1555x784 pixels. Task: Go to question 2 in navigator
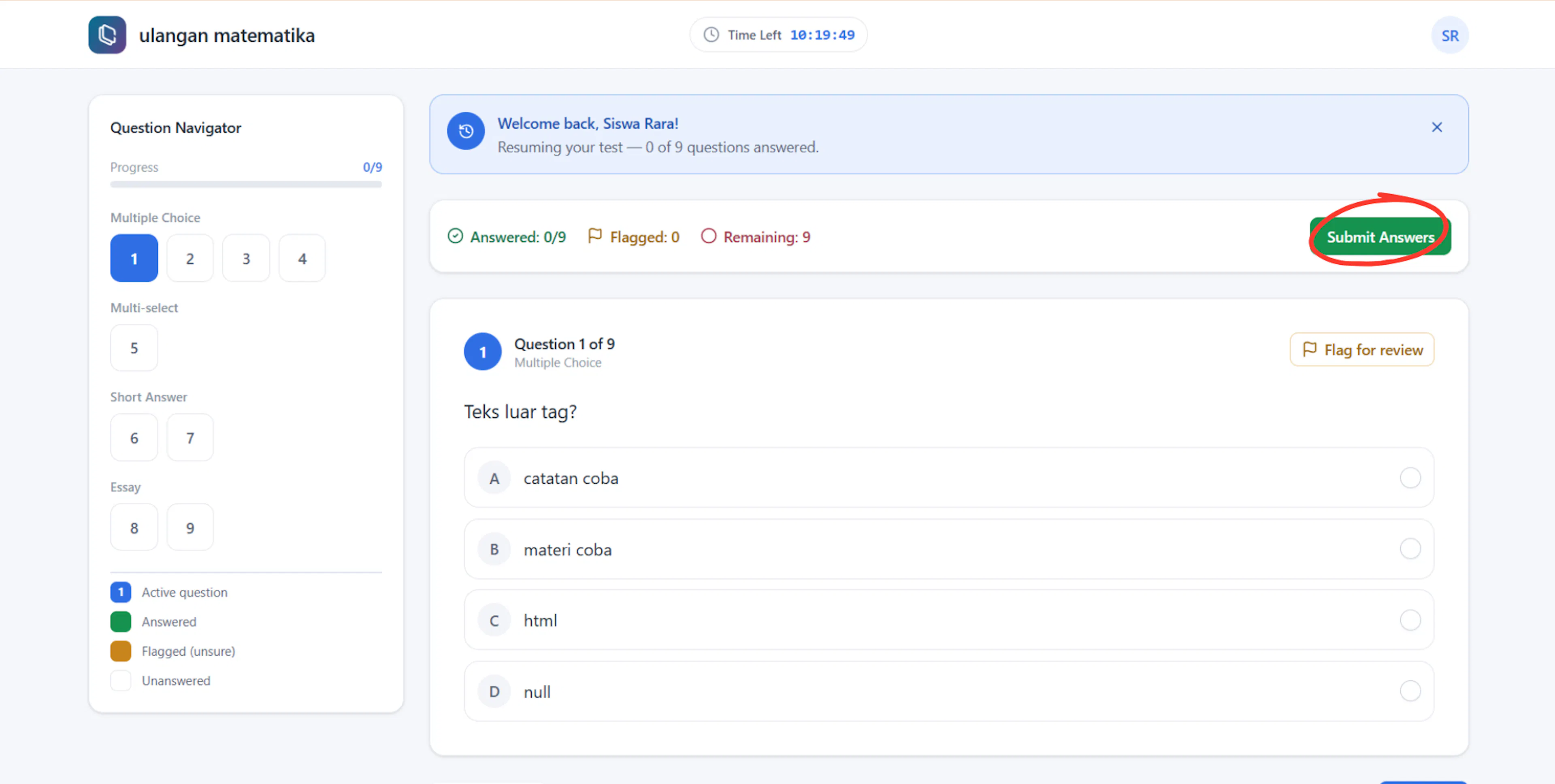[x=190, y=258]
